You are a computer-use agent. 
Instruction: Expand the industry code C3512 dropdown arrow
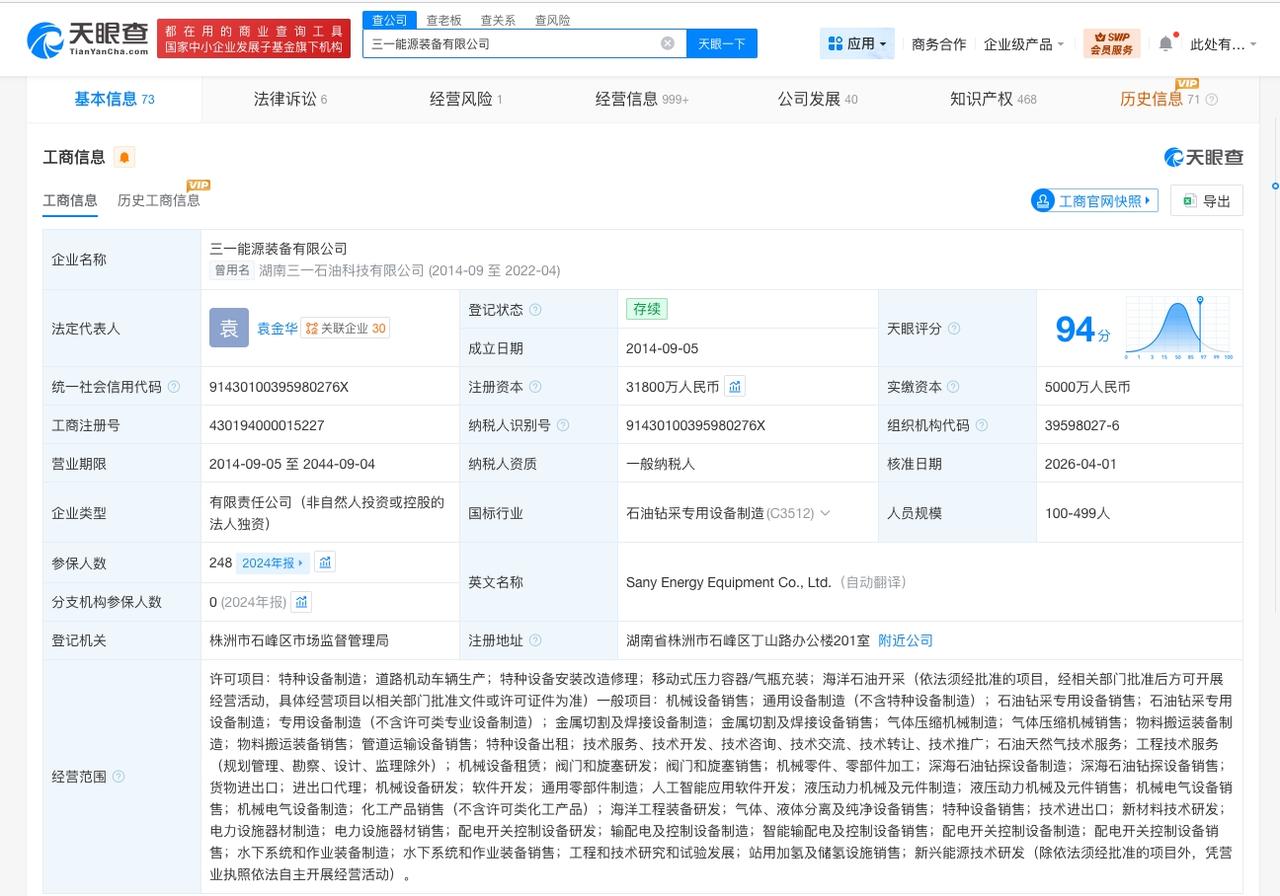824,513
